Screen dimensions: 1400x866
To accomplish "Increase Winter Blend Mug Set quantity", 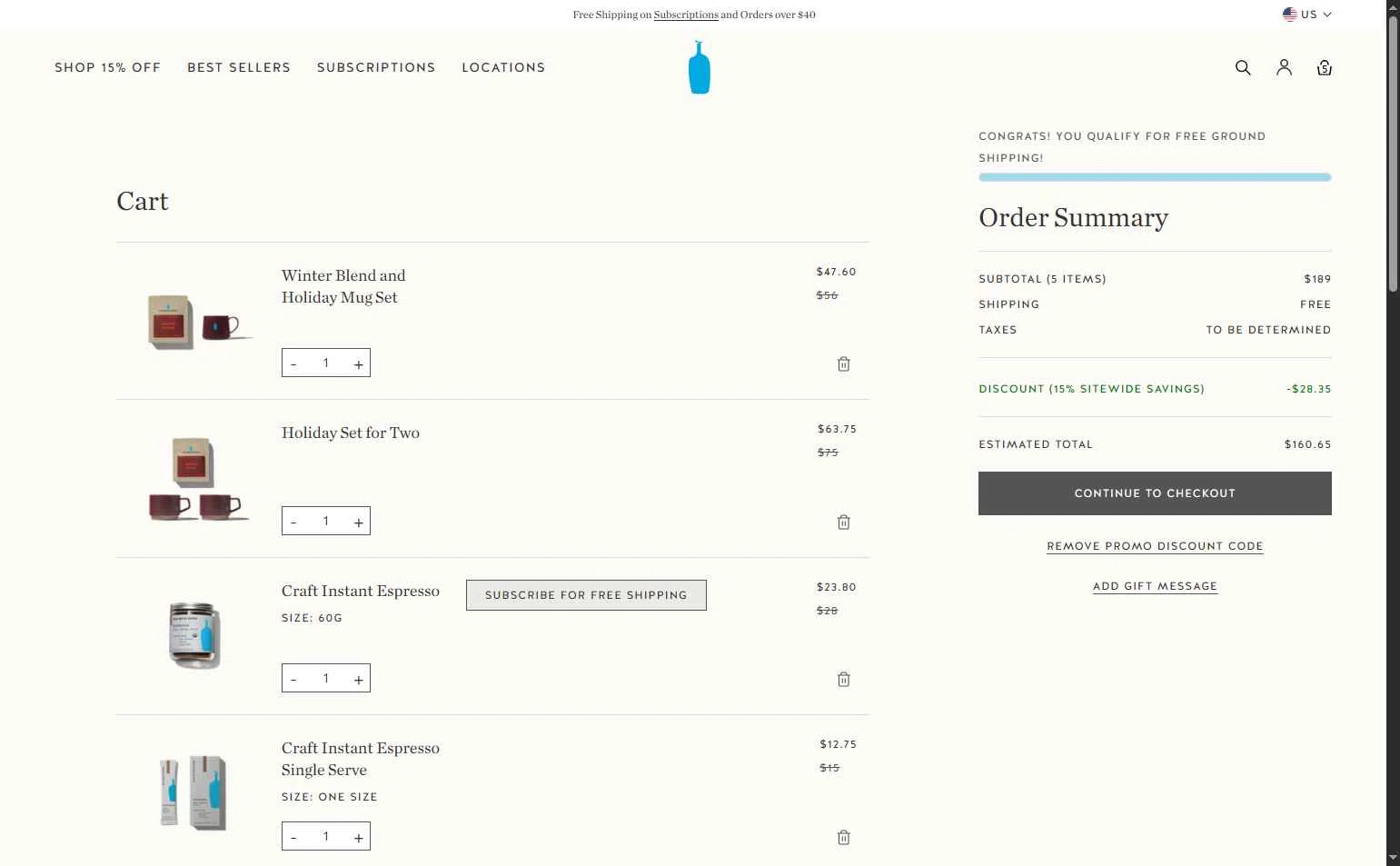I will (359, 363).
